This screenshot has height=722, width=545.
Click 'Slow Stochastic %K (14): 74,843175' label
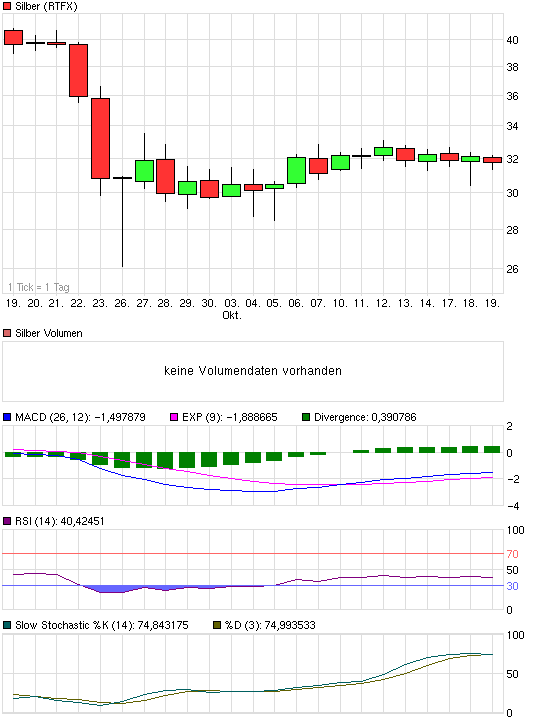[x=102, y=625]
